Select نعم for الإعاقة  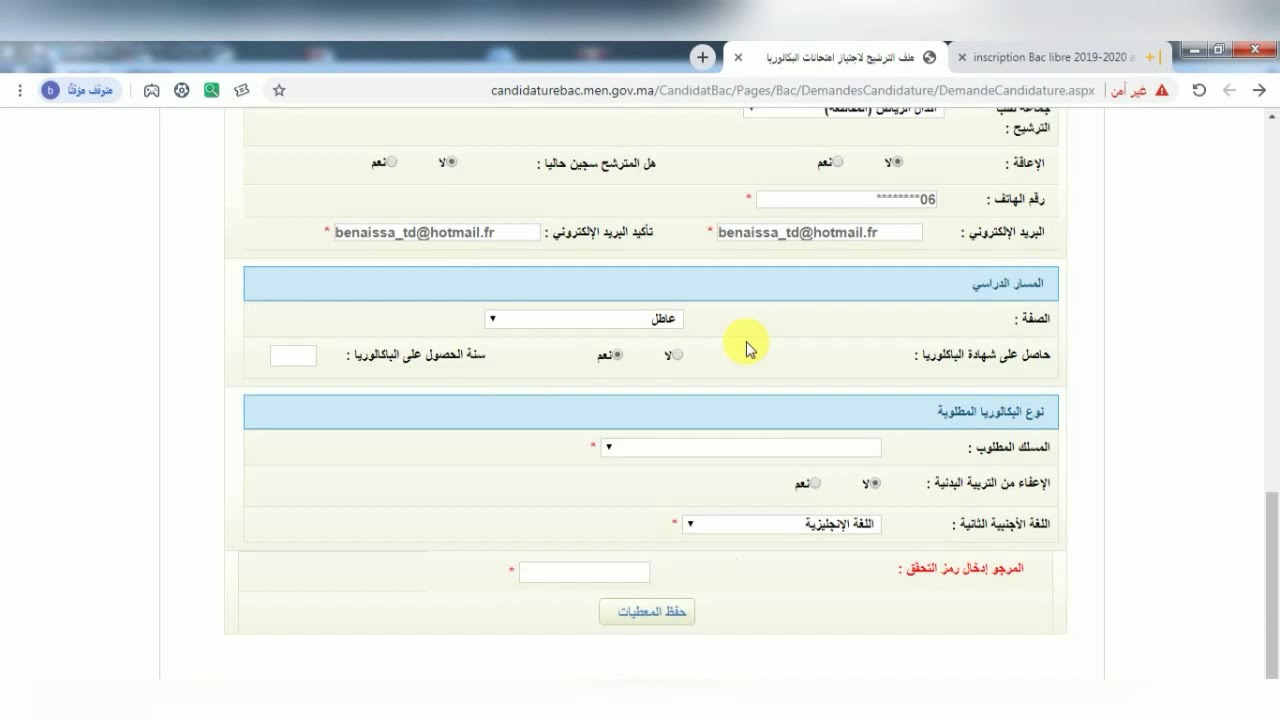[x=837, y=162]
